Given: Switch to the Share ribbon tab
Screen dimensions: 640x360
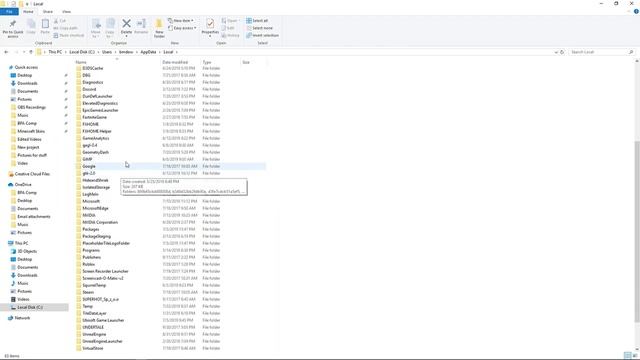Looking at the screenshot, I should click(x=47, y=11).
